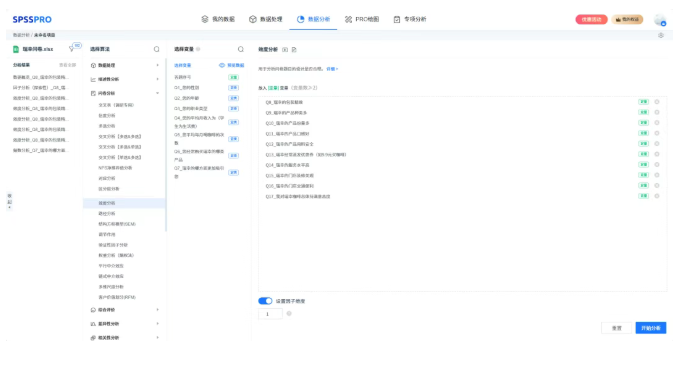Image resolution: width=688 pixels, height=374 pixels.
Task: Open type tag for Q2 variable
Action: 233,98
